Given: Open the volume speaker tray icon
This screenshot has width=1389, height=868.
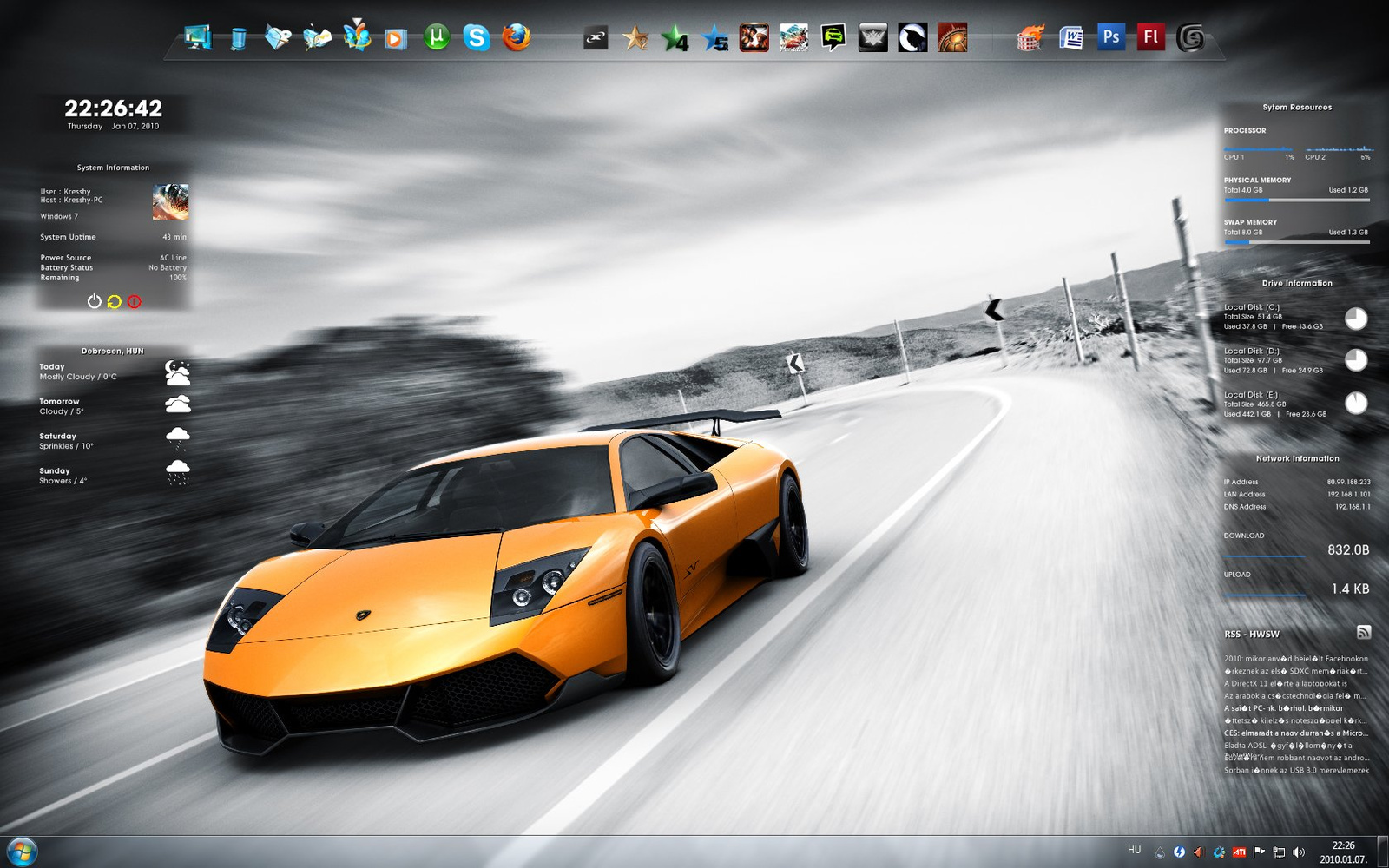Looking at the screenshot, I should tap(1299, 852).
